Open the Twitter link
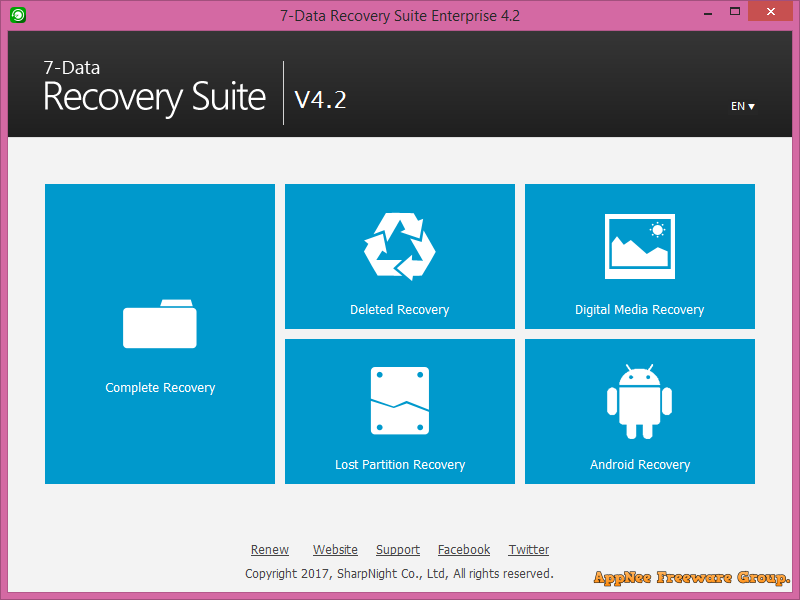This screenshot has height=600, width=800. pyautogui.click(x=529, y=549)
